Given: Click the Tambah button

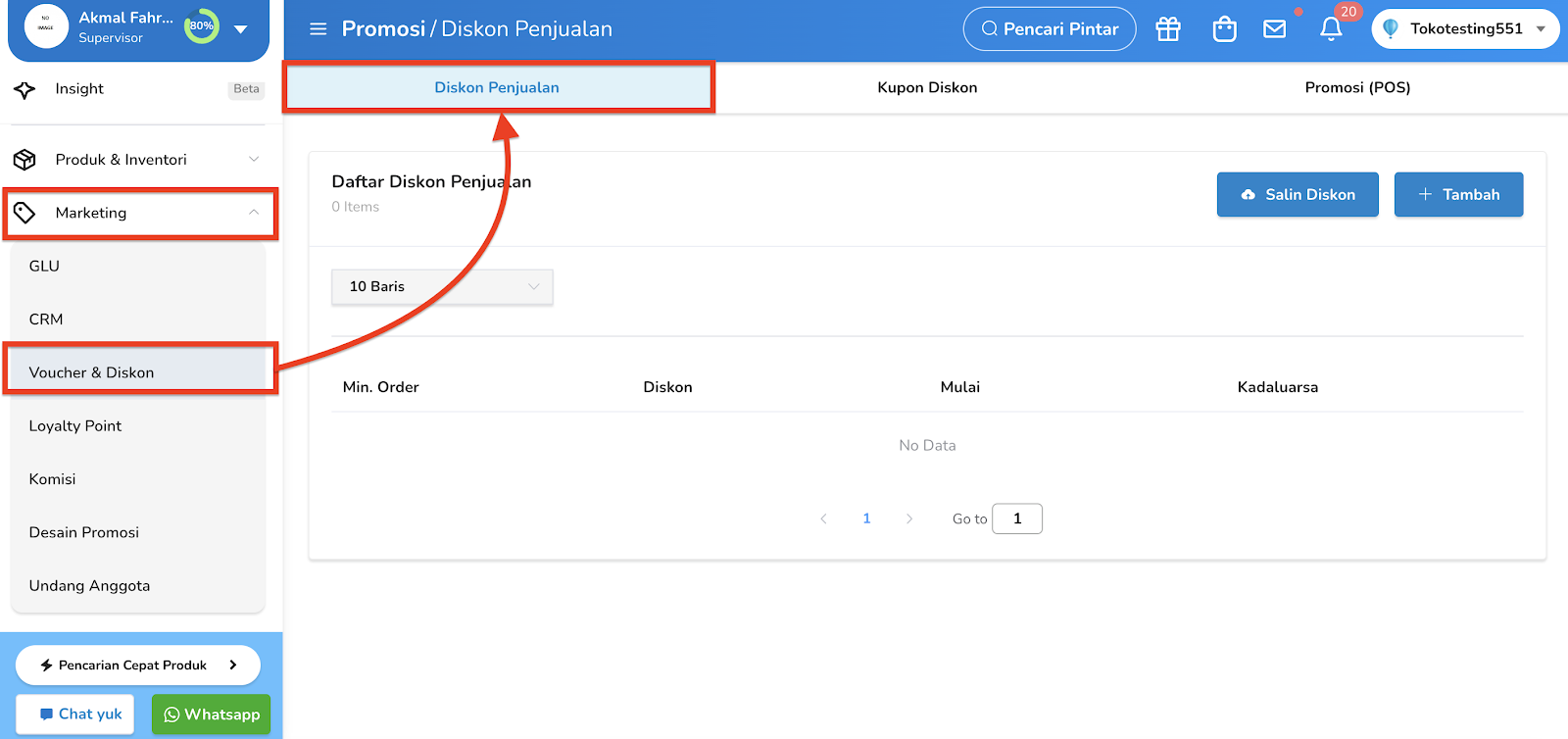Looking at the screenshot, I should point(1459,194).
